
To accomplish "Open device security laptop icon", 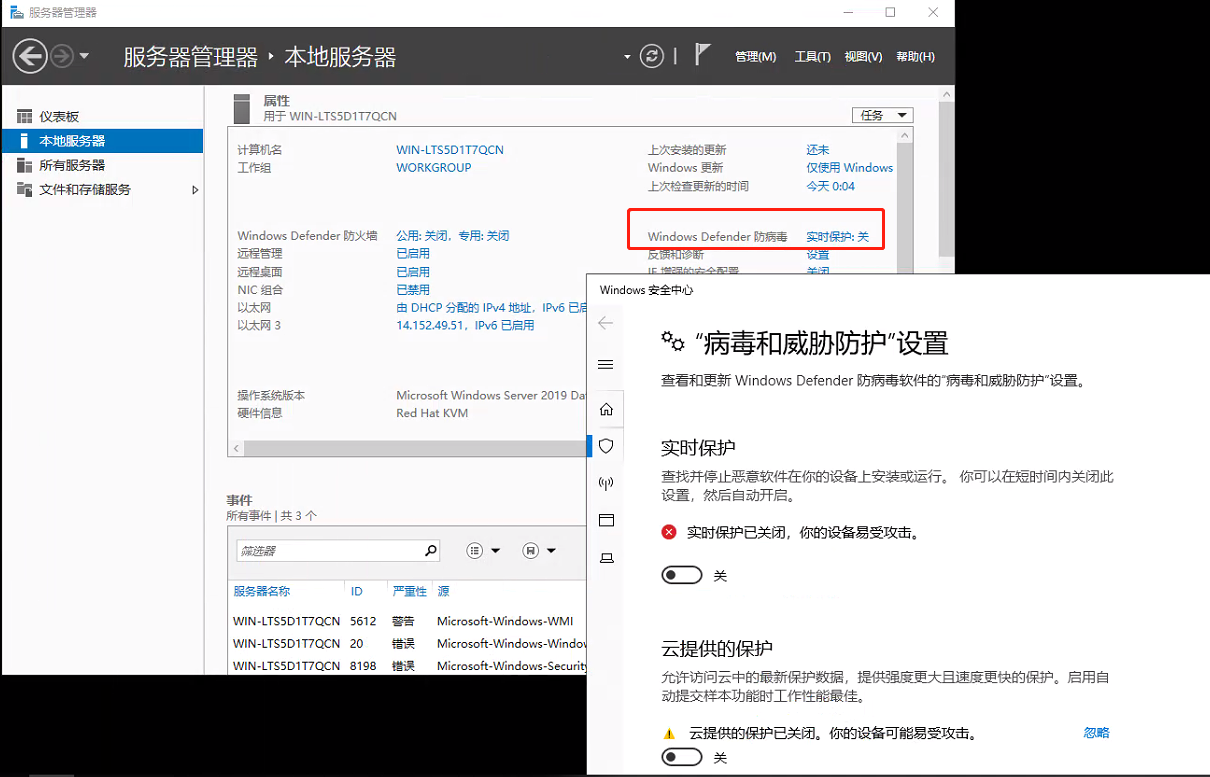I will (605, 558).
